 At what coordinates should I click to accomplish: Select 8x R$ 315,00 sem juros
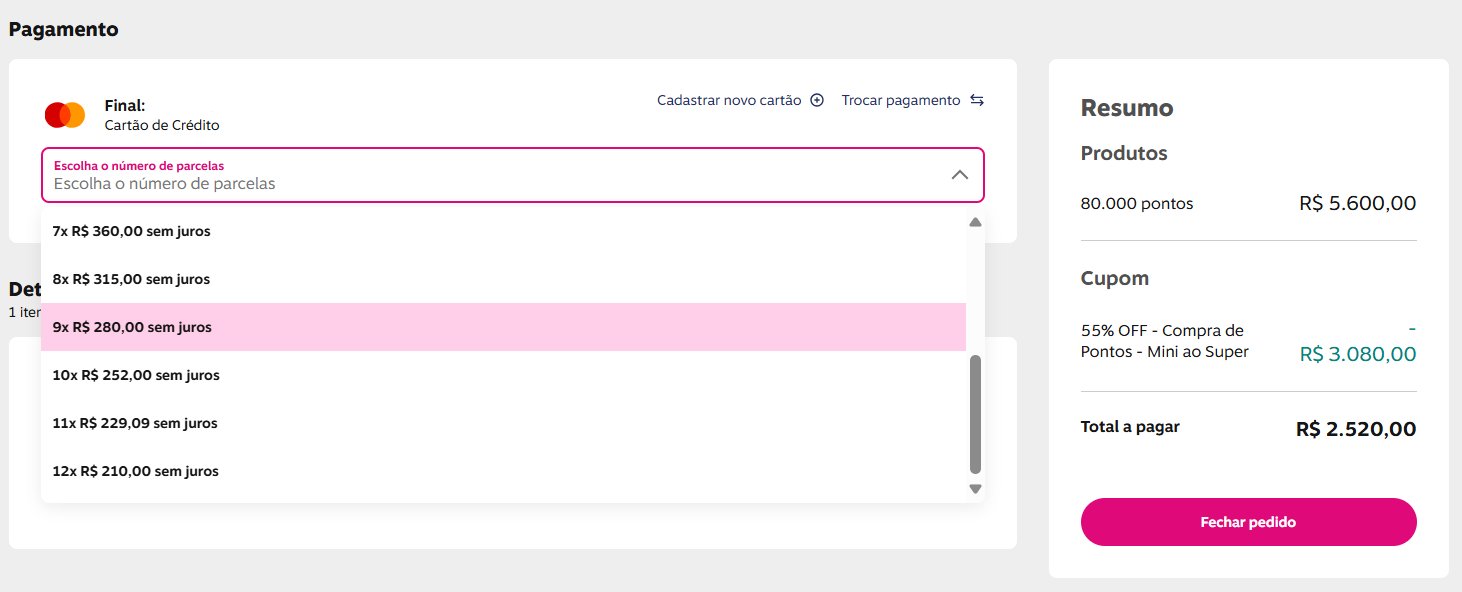click(132, 279)
